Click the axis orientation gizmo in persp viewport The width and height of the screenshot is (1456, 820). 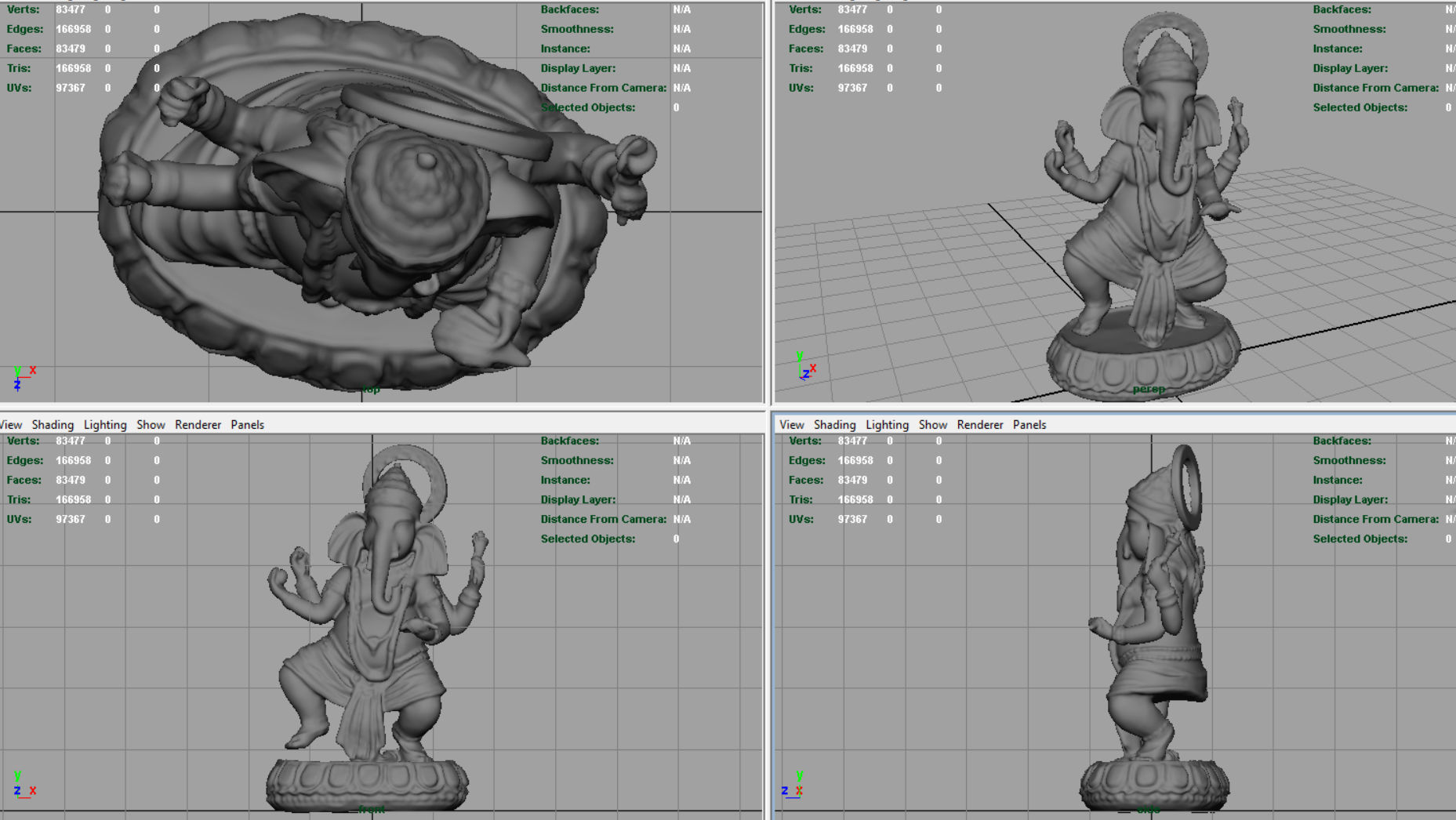pos(807,365)
